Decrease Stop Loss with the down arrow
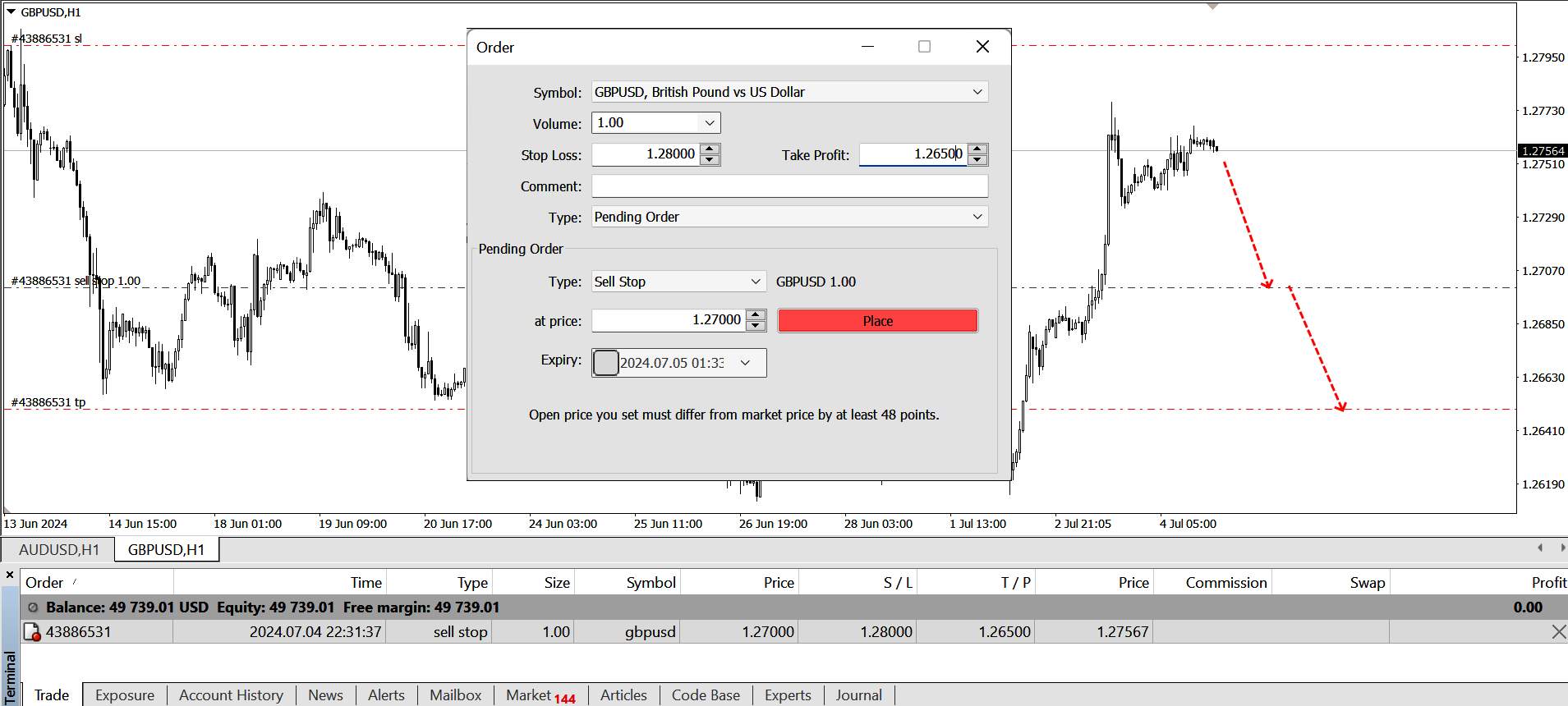Screen dimensions: 1568x706 [x=710, y=160]
